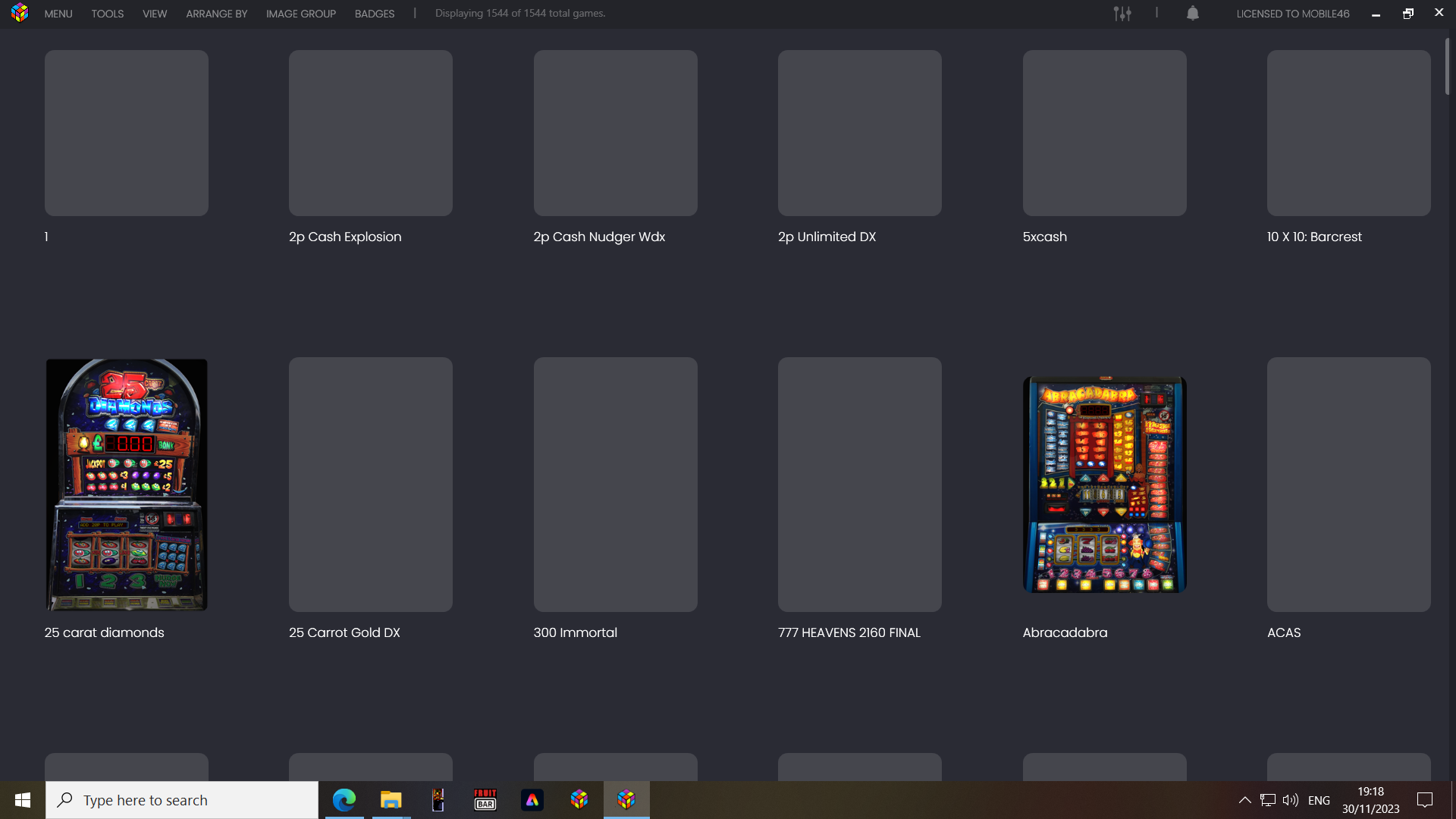Open the active LaunchBox taskbar icon
The image size is (1456, 819).
(626, 800)
